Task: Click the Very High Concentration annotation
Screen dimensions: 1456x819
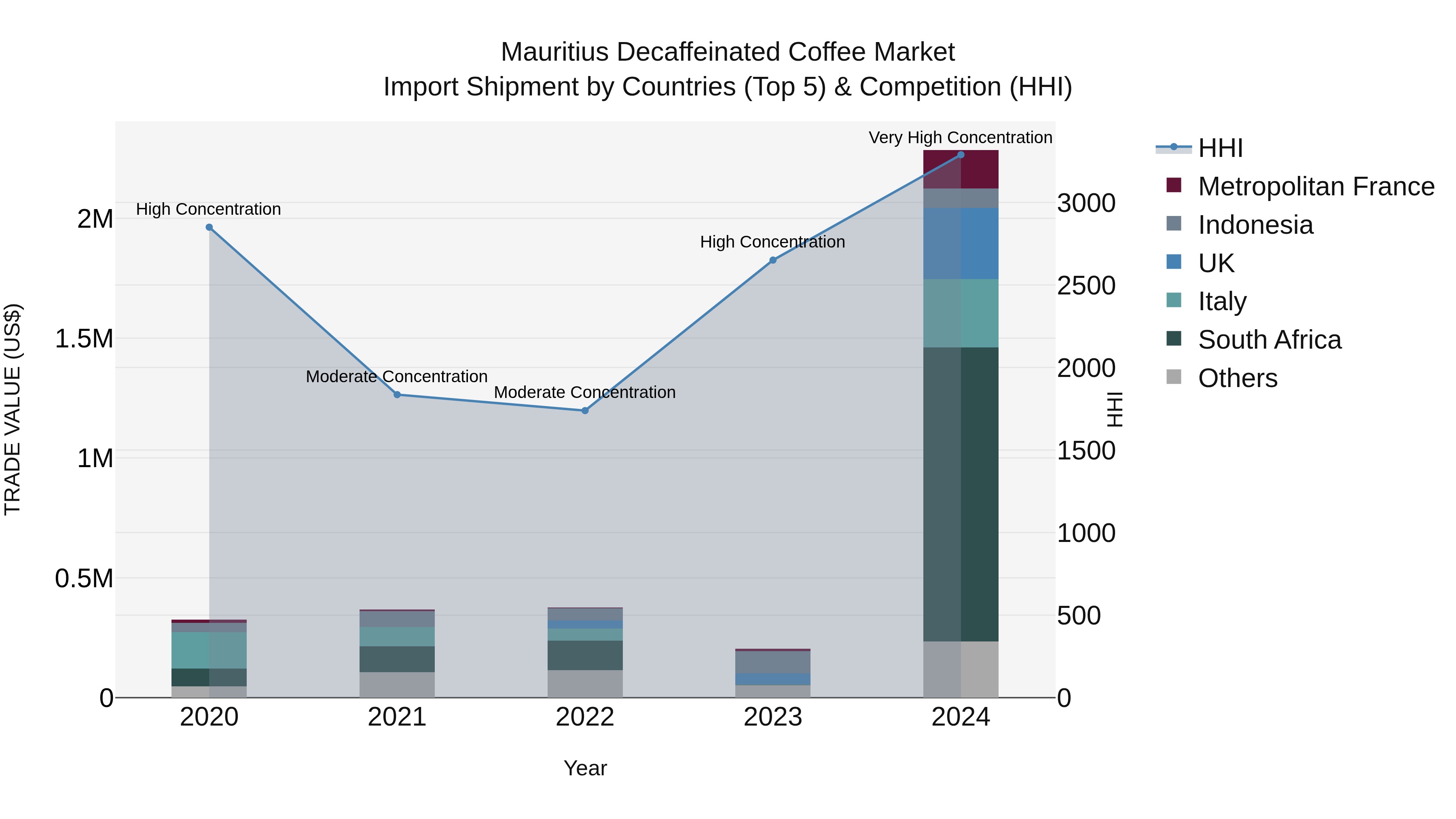Action: [960, 138]
